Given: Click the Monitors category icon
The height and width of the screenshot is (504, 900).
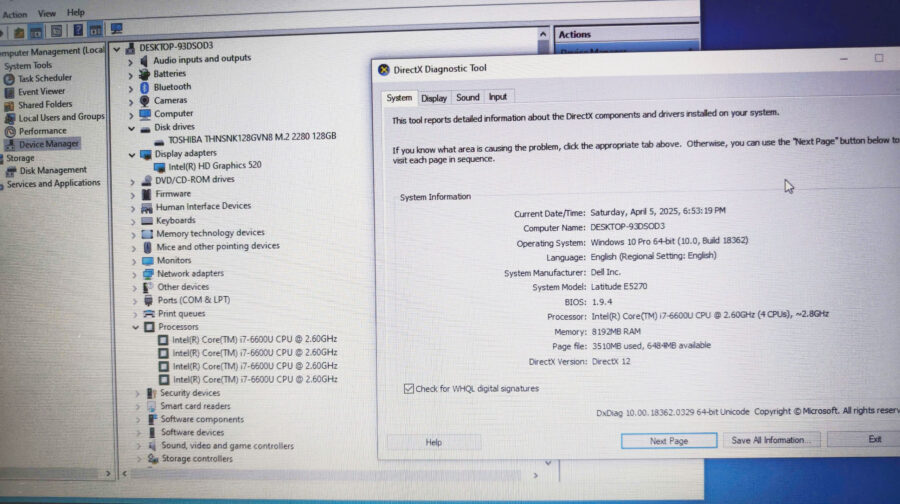Looking at the screenshot, I should tap(148, 260).
